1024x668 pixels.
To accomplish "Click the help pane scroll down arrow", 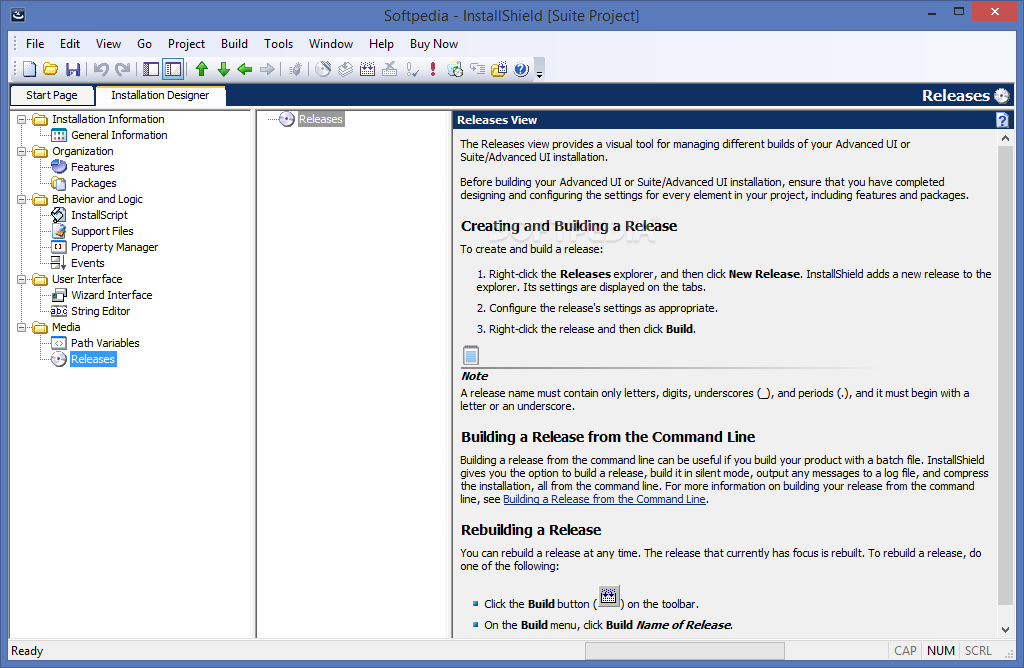I will (x=1005, y=629).
